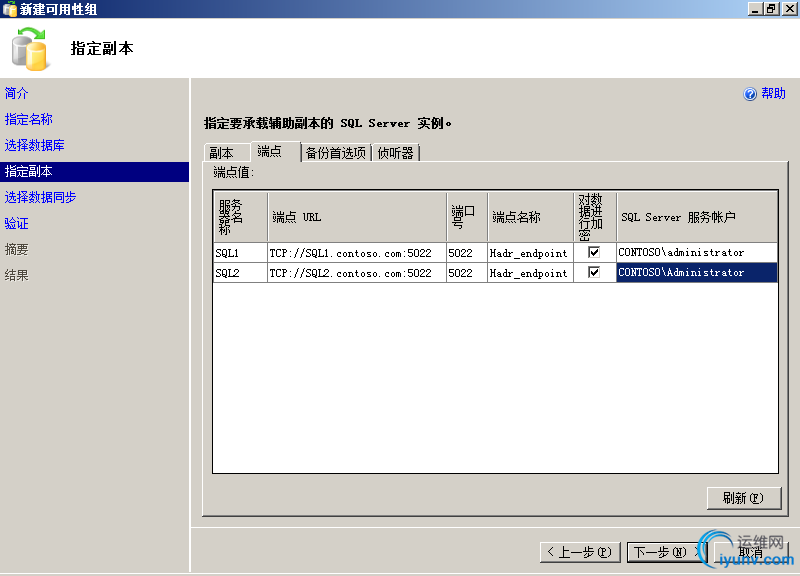
Task: Open the 侦听器 tab
Action: [396, 153]
